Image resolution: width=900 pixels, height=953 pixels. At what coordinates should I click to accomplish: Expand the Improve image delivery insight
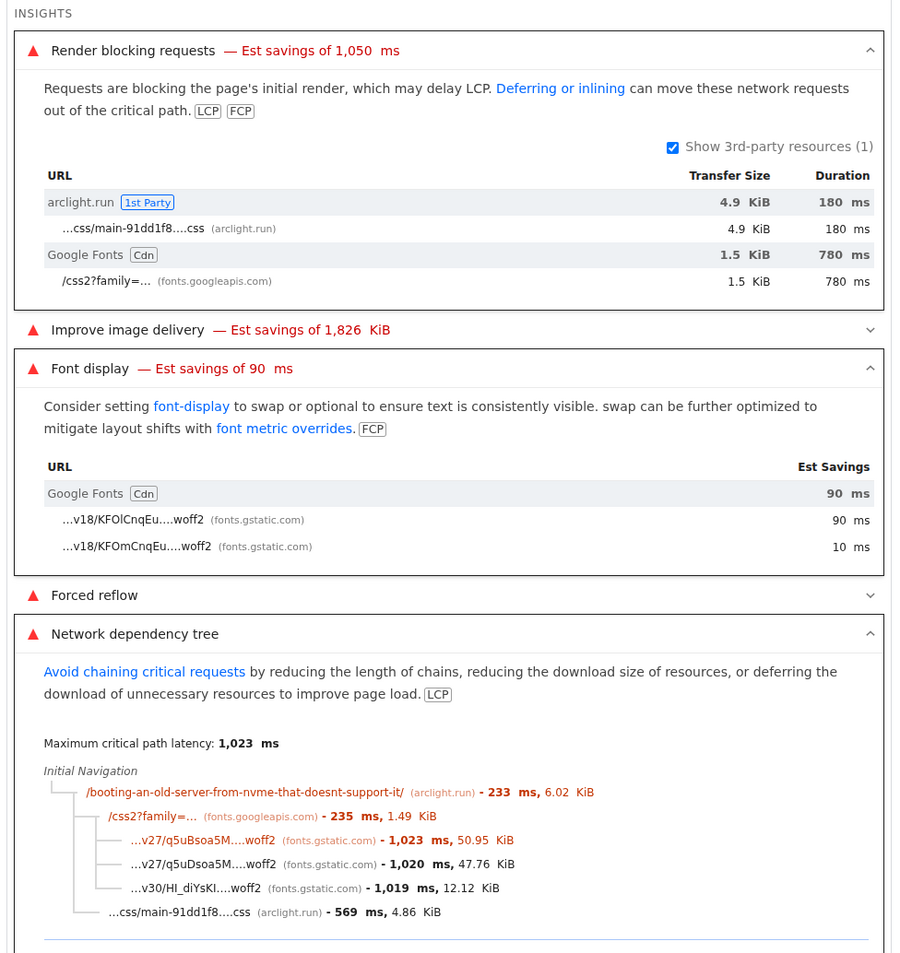(x=870, y=330)
